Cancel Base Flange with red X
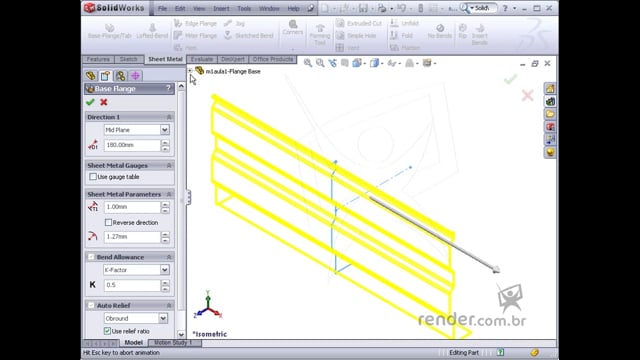640x360 pixels. coord(104,102)
